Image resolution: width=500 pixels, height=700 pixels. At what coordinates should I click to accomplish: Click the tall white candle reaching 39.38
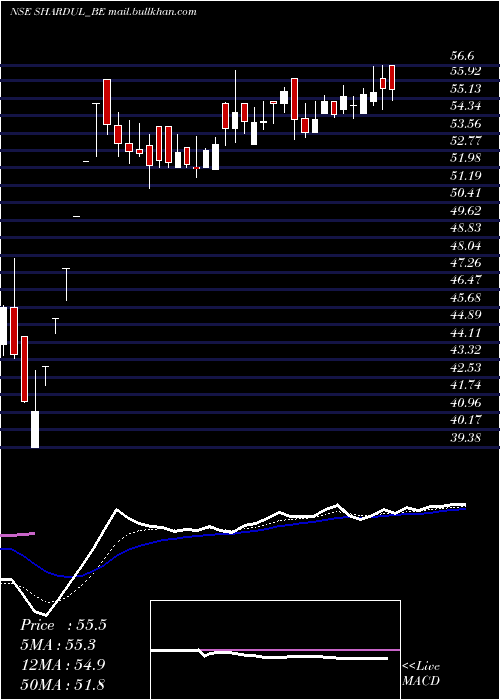click(35, 429)
